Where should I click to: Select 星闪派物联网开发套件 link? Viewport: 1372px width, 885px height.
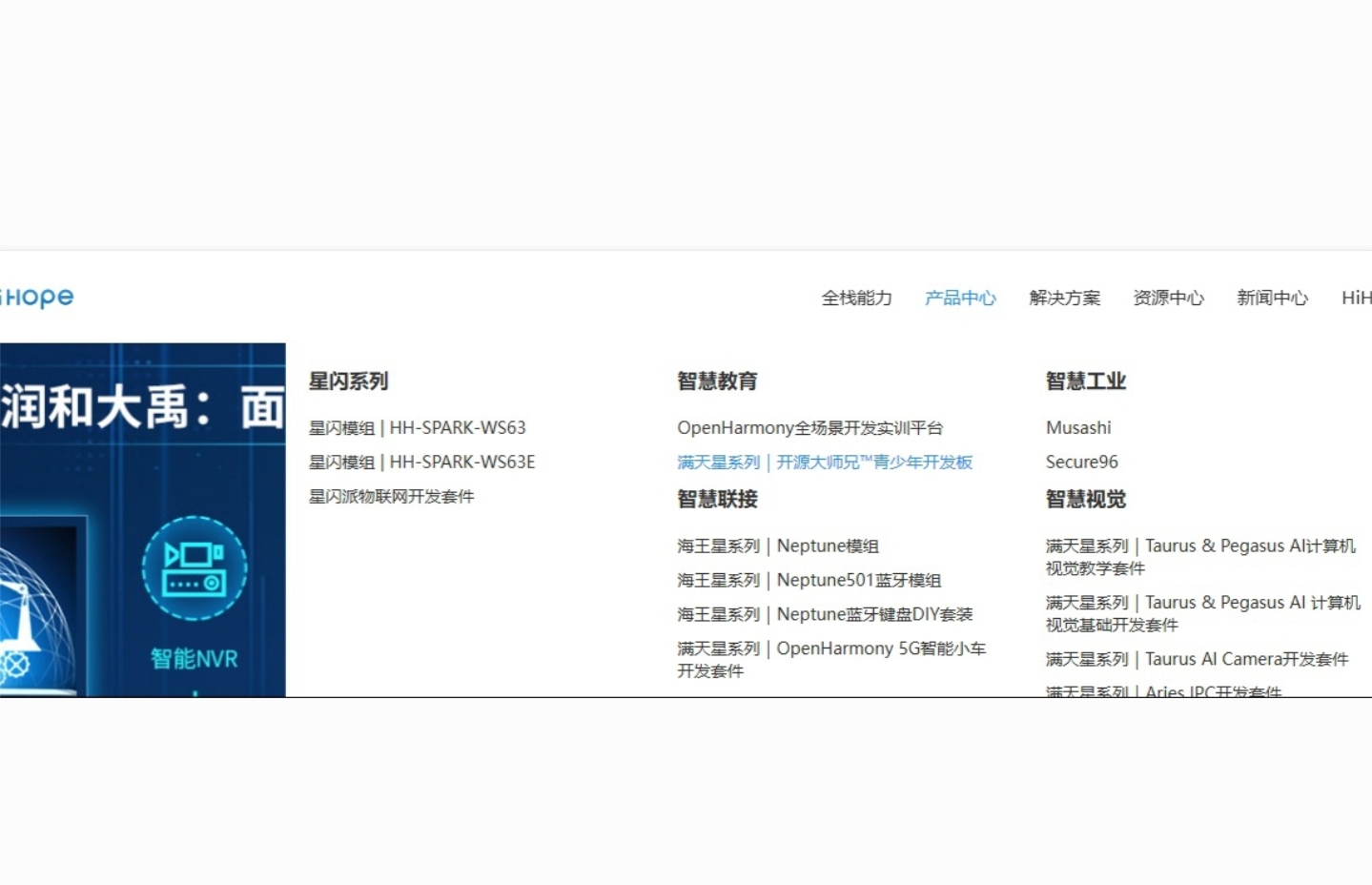391,497
